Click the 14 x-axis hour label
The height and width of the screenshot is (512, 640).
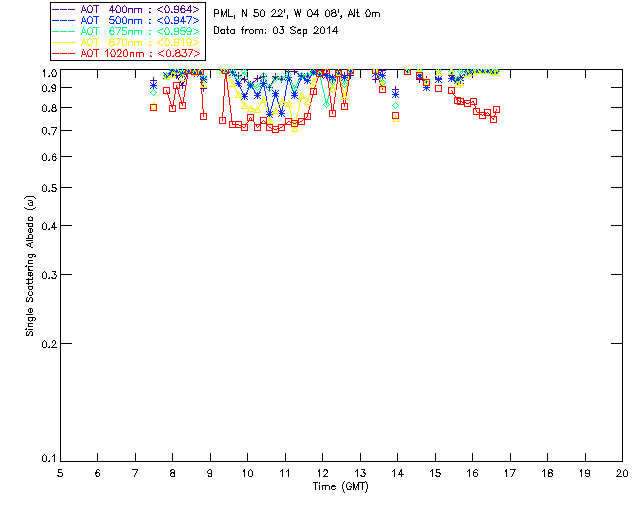tap(398, 473)
